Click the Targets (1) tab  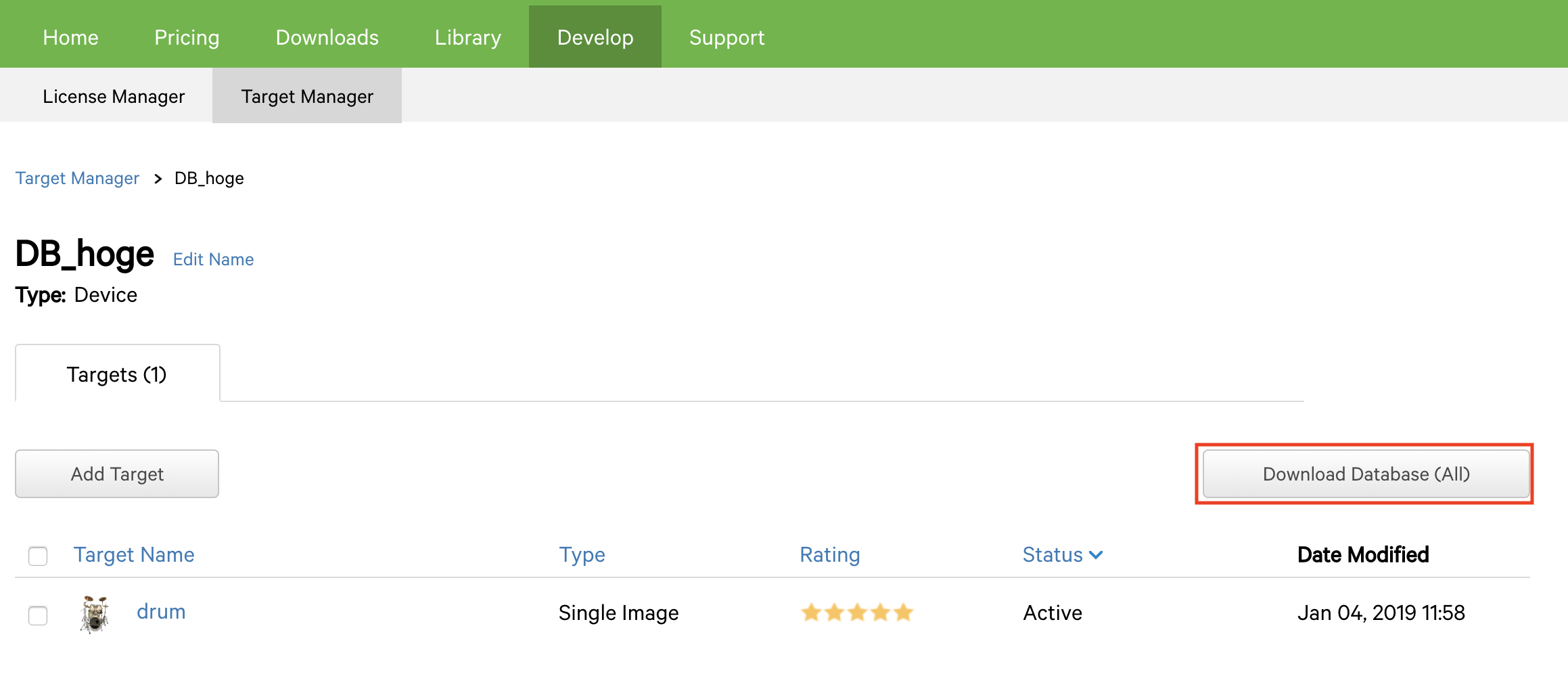[x=117, y=374]
